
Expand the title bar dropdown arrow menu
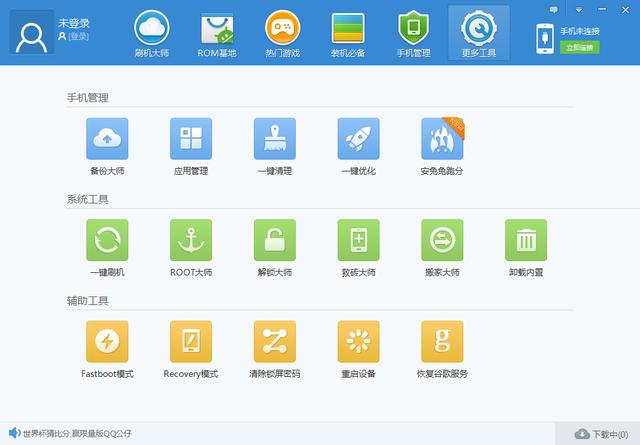pyautogui.click(x=578, y=9)
